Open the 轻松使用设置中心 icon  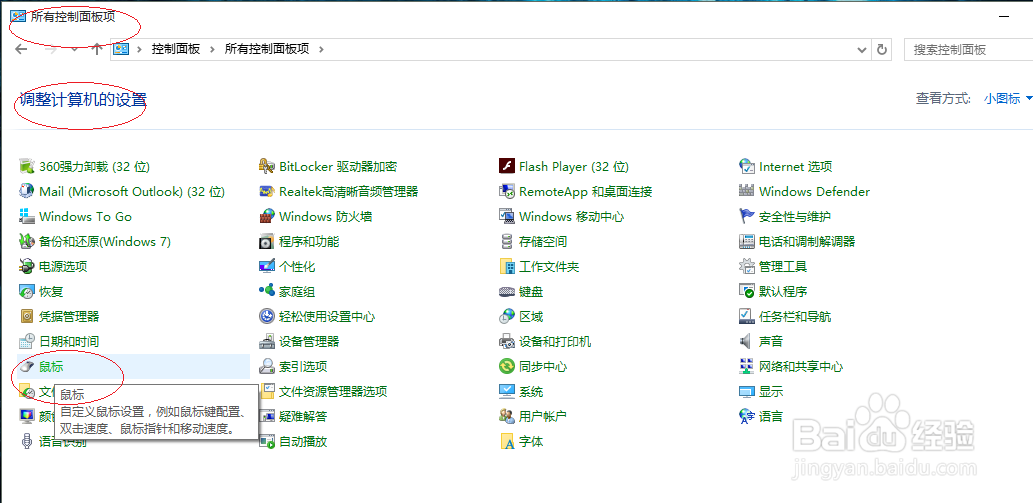[266, 317]
